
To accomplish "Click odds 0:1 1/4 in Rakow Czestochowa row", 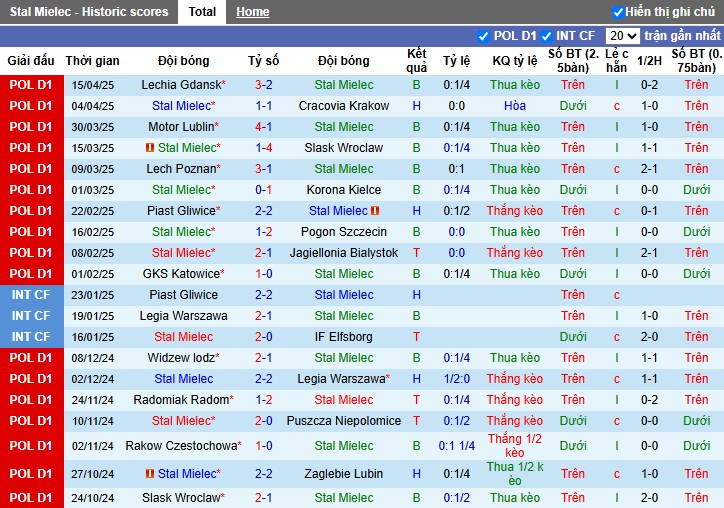I will (x=457, y=446).
